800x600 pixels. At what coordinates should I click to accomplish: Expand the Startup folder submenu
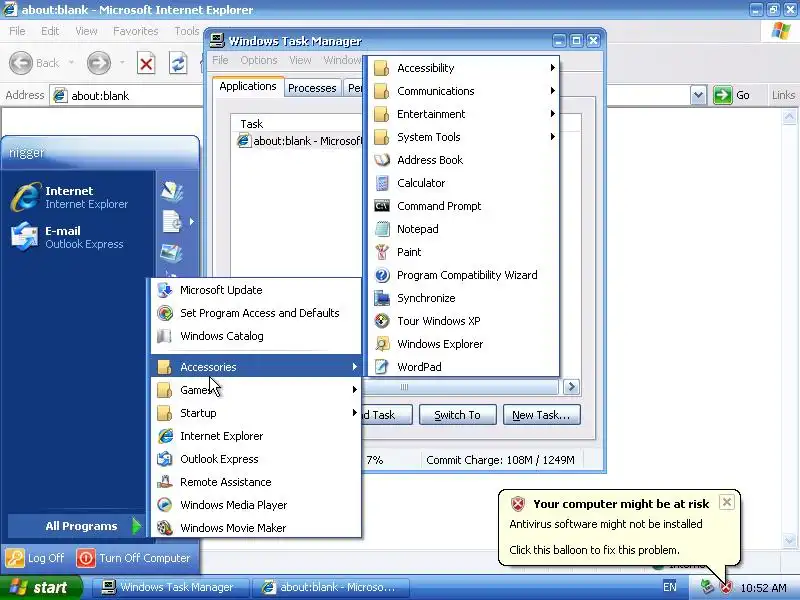[256, 413]
